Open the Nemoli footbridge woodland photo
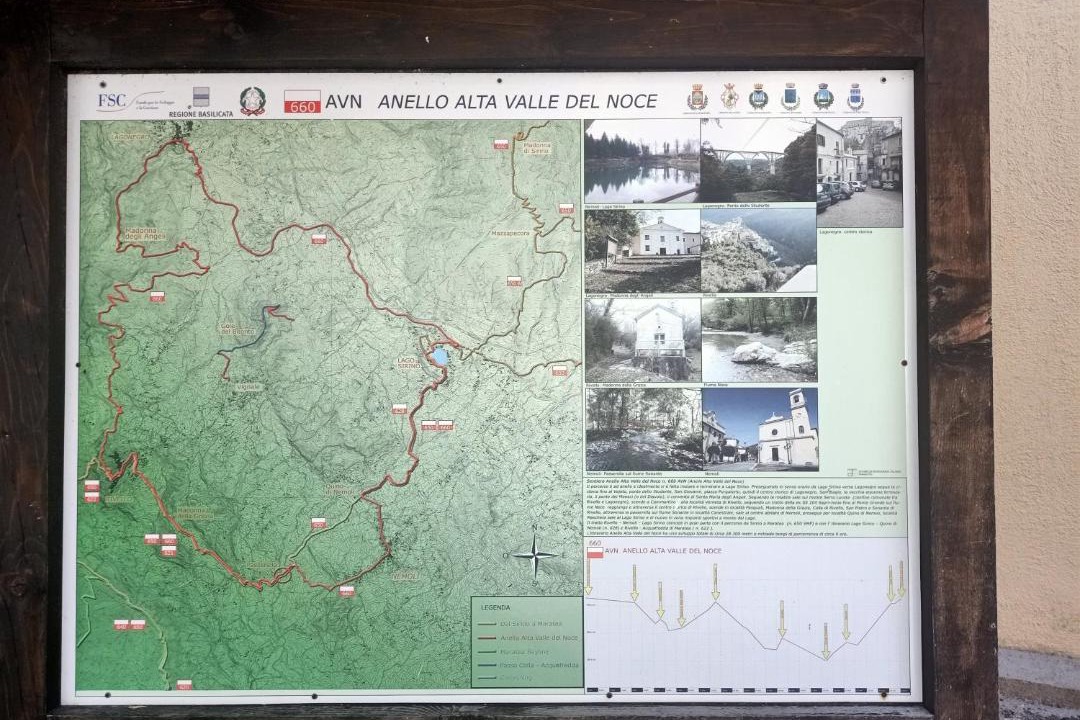 click(643, 430)
